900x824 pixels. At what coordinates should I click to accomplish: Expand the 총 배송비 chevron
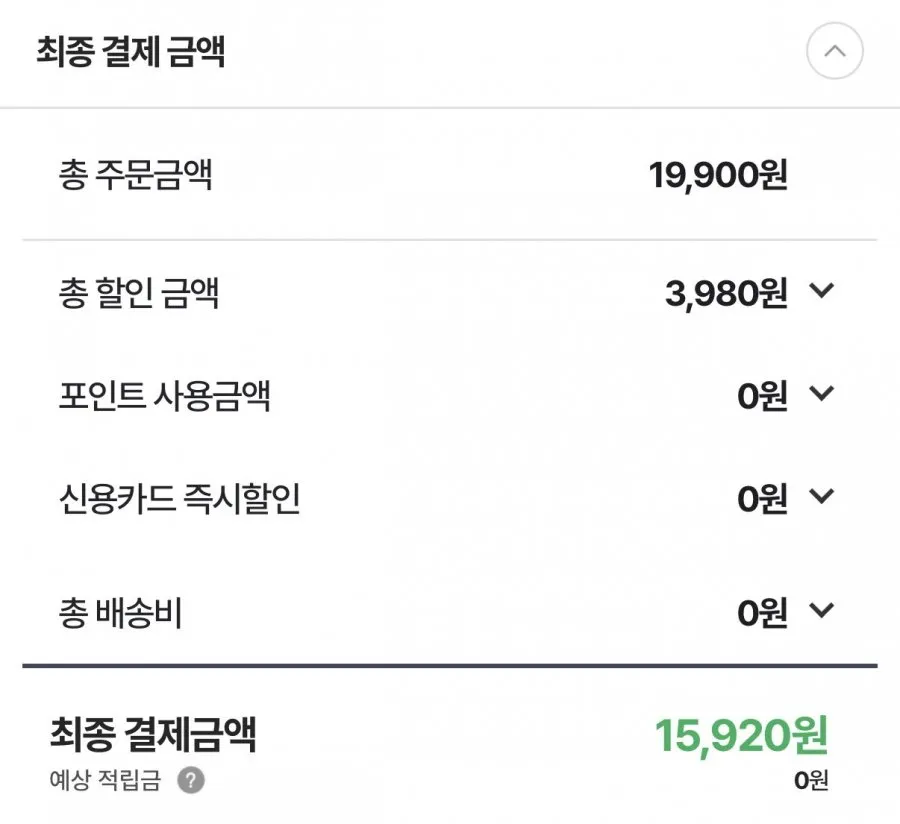point(821,610)
